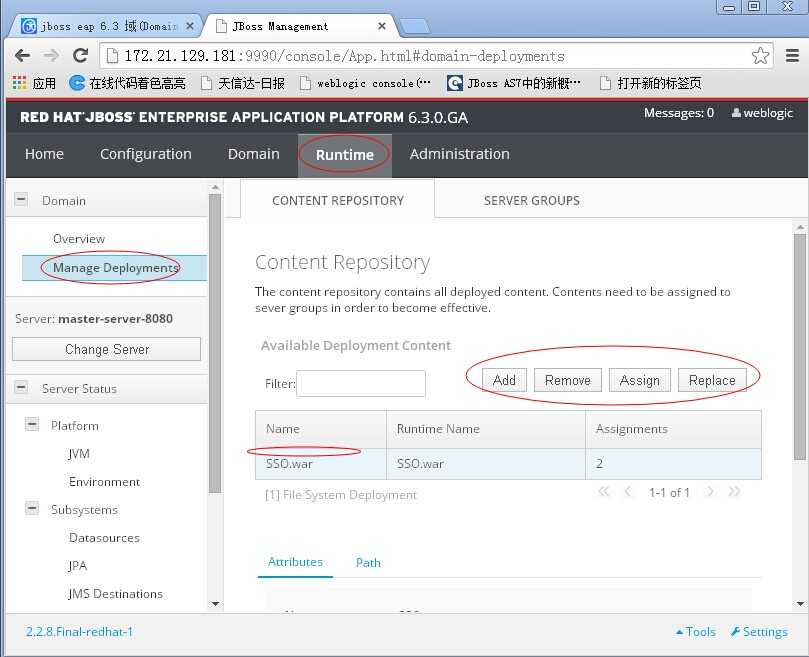Open the weblogic user menu
This screenshot has height=657, width=809.
(762, 113)
